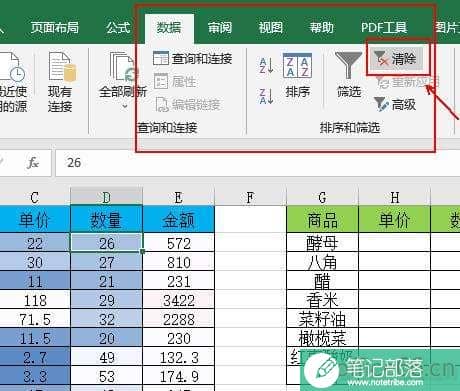This screenshot has width=460, height=391.
Task: Select cell with value 11.5
Action: 35,338
